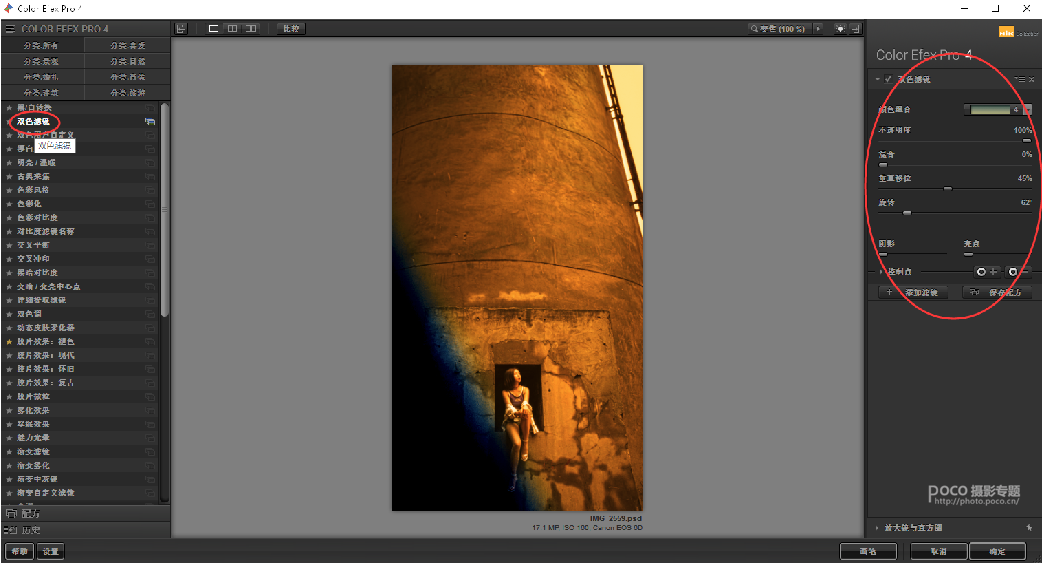
Task: Select the 分类.所有 category tab
Action: (x=43, y=45)
